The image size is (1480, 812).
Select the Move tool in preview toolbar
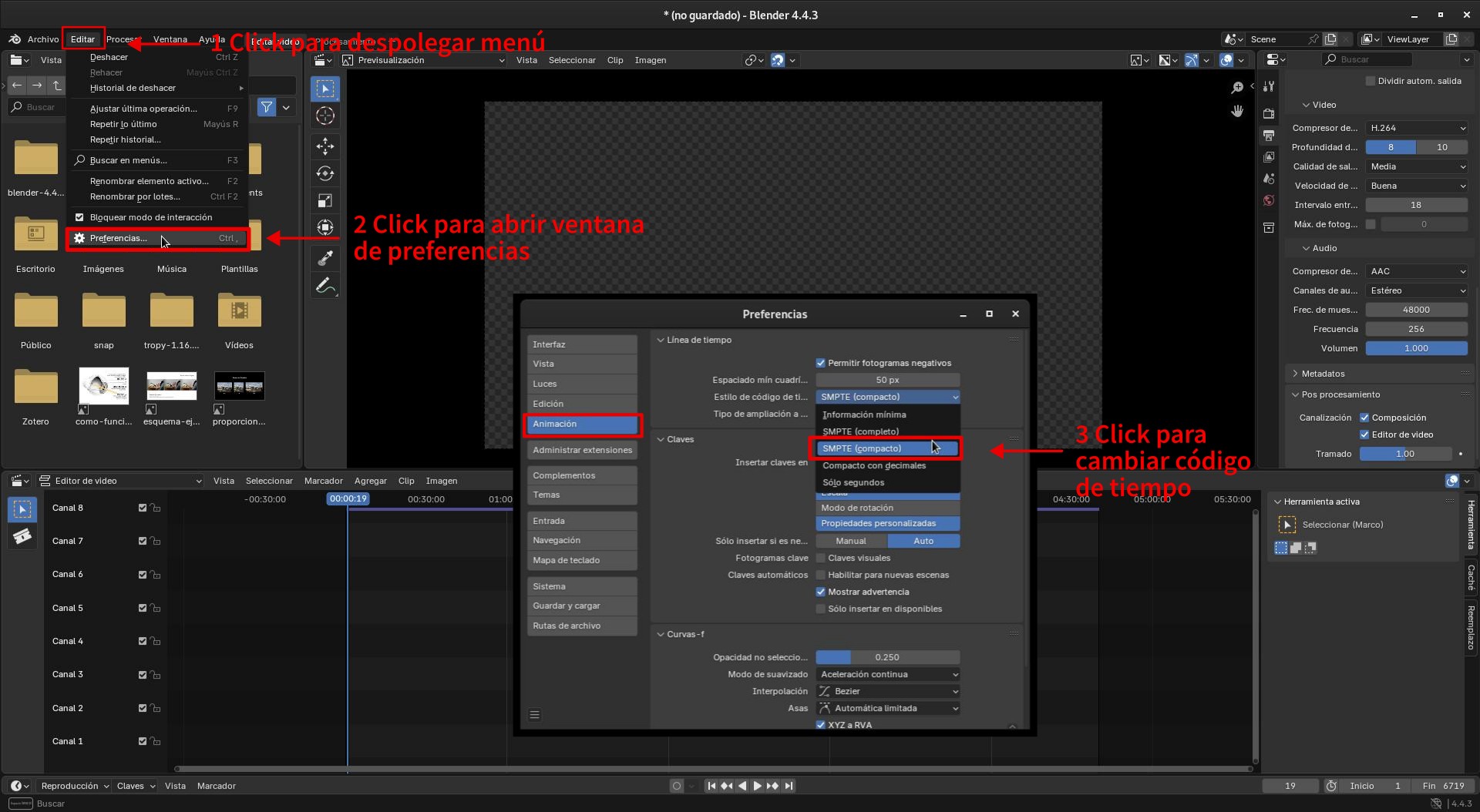(x=325, y=146)
